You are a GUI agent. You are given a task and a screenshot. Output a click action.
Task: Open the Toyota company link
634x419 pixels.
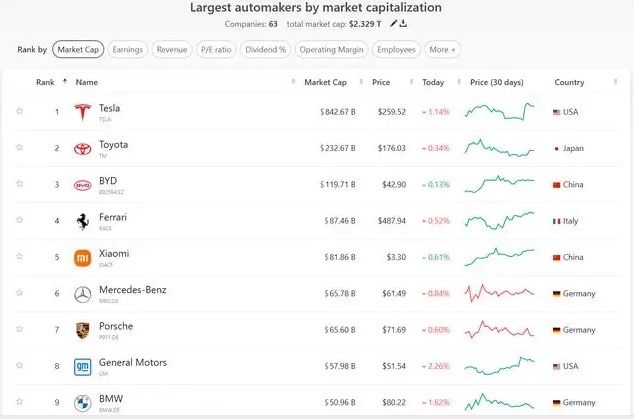pos(113,144)
